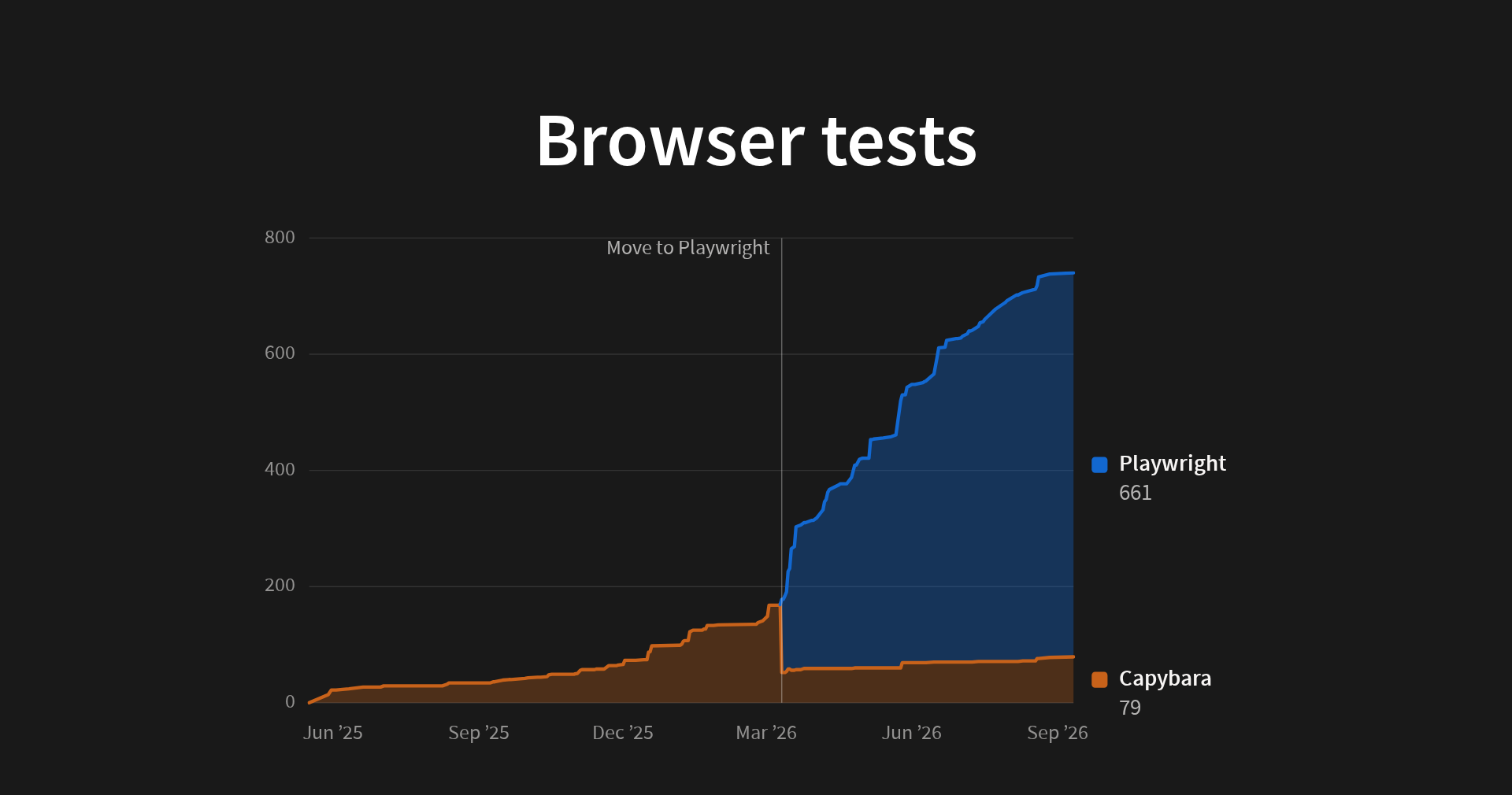This screenshot has height=795, width=1512.
Task: Click the 800 y-axis label
Action: (x=280, y=238)
